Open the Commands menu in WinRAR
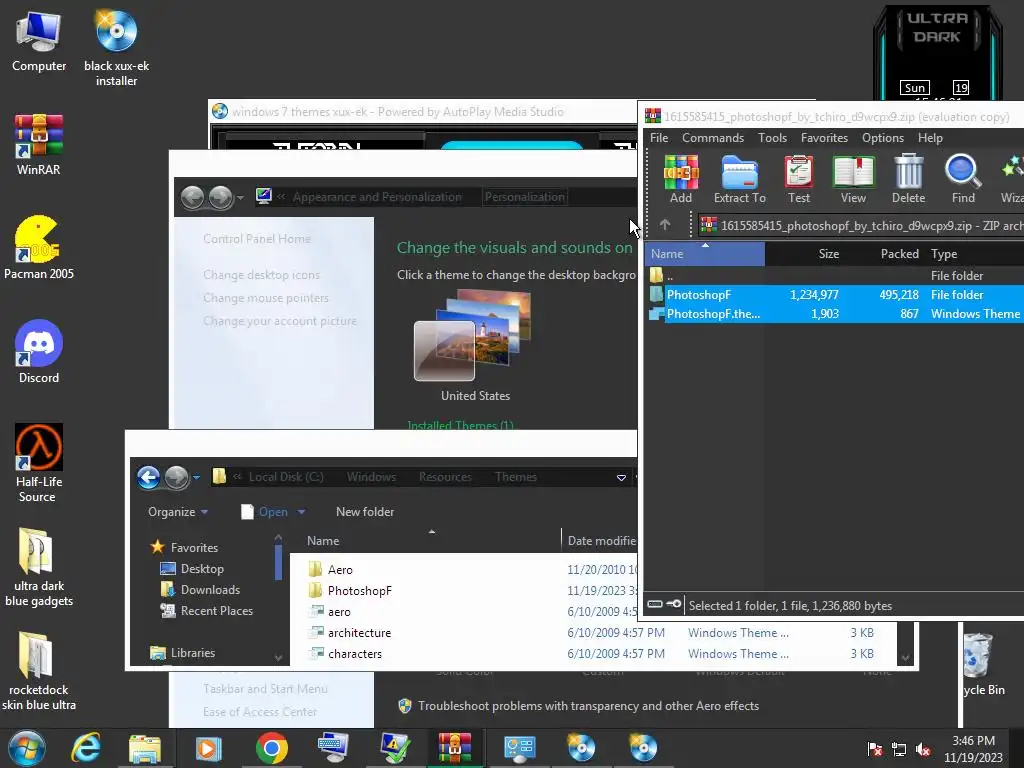Screen dimensions: 1024x768 click(712, 138)
